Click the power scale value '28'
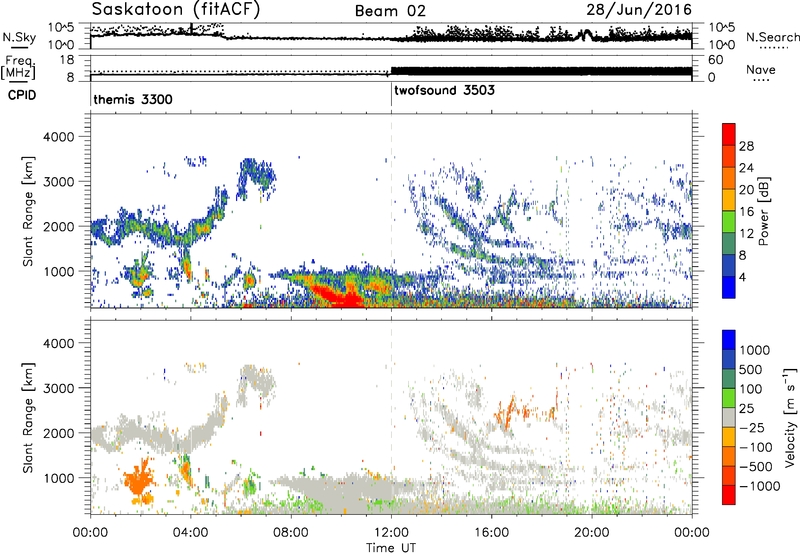The image size is (800, 554). (x=746, y=146)
